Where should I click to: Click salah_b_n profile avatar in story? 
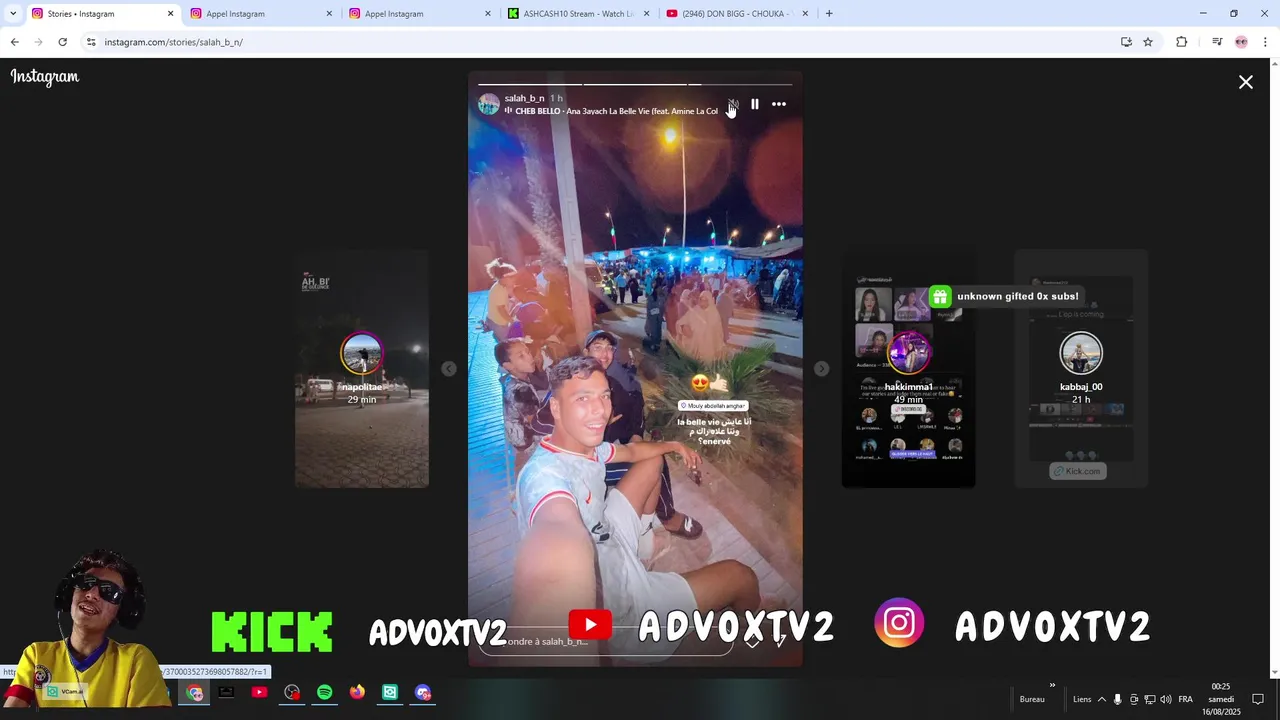pyautogui.click(x=489, y=104)
